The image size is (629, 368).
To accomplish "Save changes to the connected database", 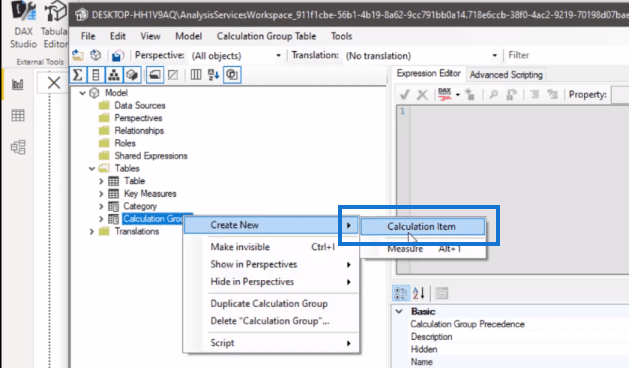I will [x=117, y=55].
